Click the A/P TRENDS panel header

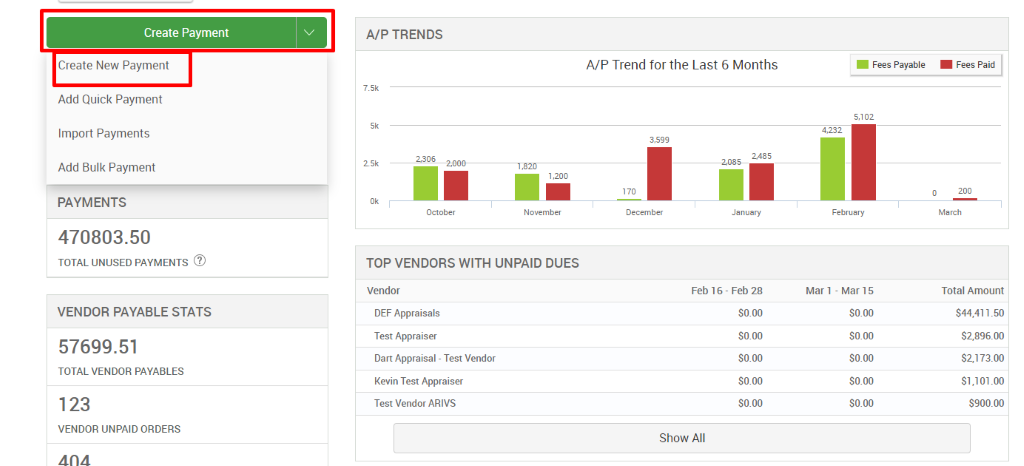[682, 35]
